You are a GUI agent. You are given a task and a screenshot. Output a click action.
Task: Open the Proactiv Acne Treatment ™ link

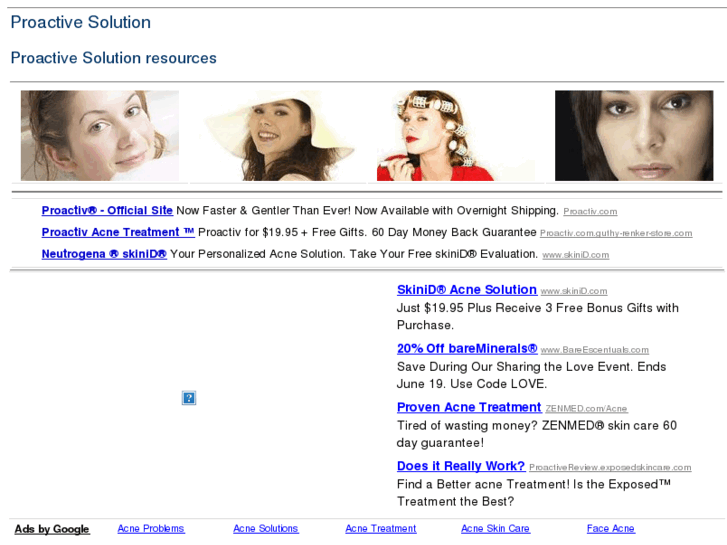click(x=118, y=232)
